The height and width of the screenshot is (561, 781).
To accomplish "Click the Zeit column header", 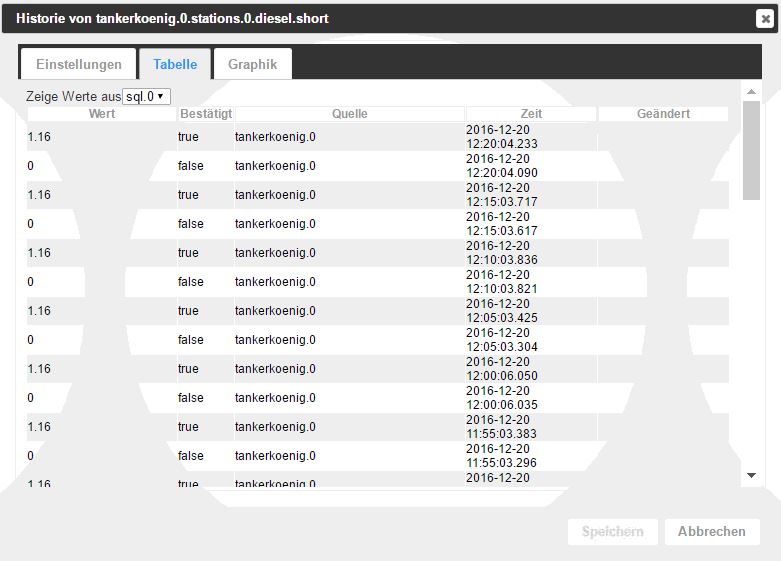I will point(531,114).
